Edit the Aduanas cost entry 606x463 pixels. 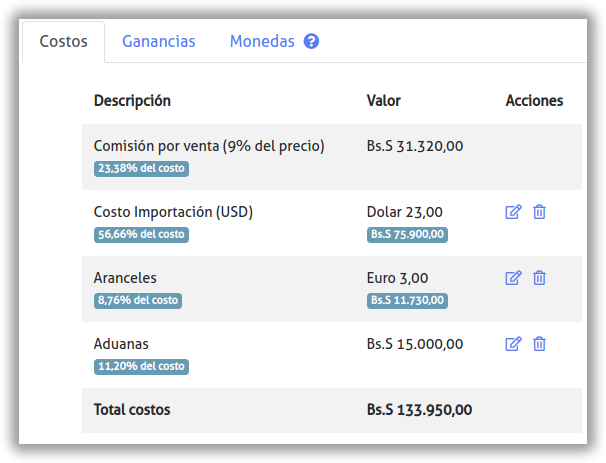coord(513,344)
